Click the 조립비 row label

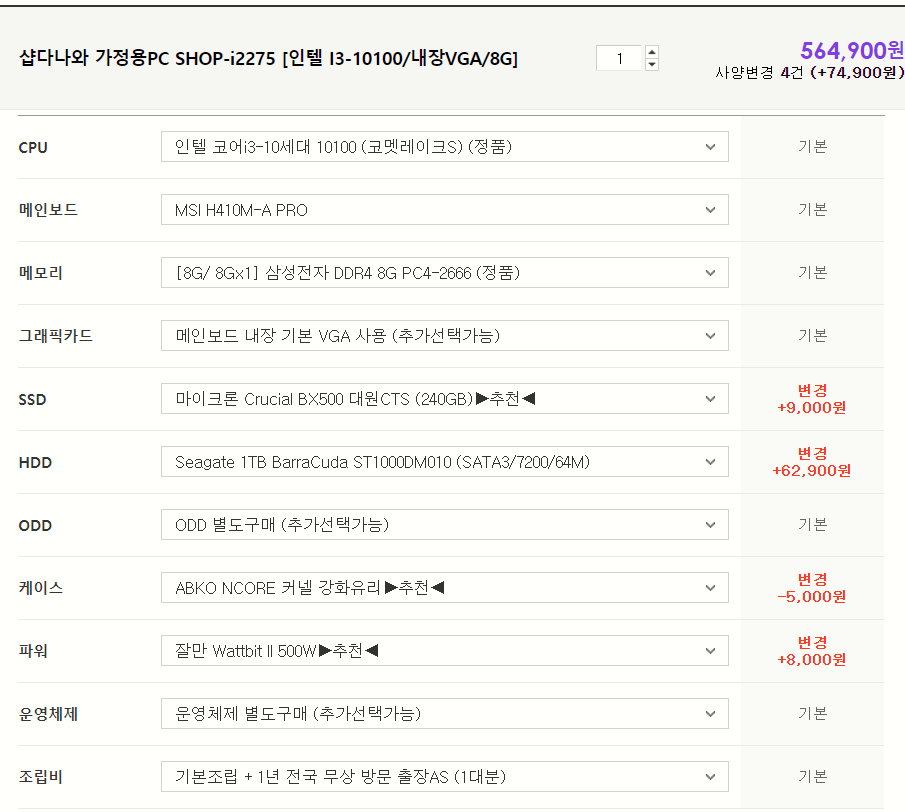pyautogui.click(x=40, y=777)
